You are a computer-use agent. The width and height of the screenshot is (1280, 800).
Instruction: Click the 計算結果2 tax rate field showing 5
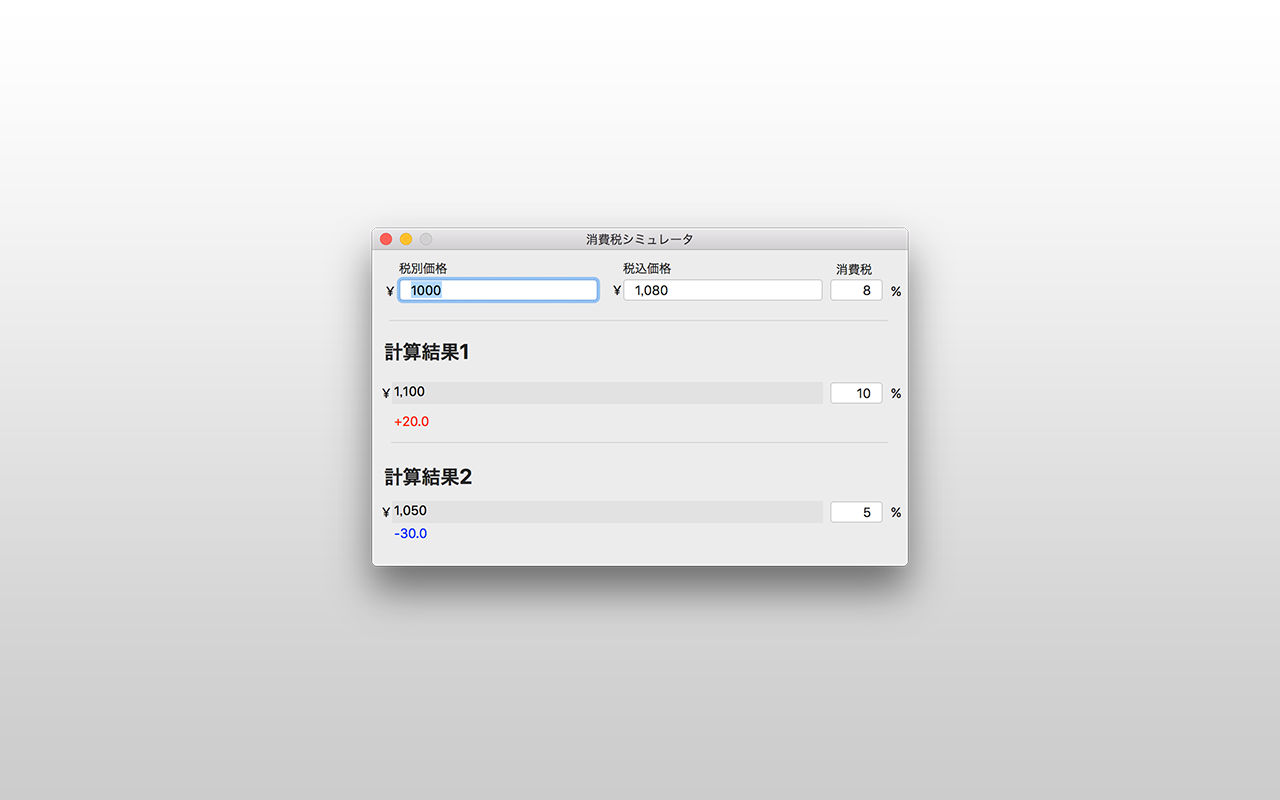tap(856, 512)
